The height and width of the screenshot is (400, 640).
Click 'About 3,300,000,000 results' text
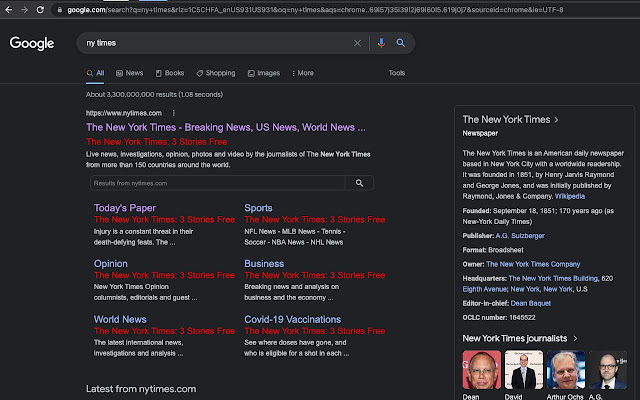click(132, 94)
